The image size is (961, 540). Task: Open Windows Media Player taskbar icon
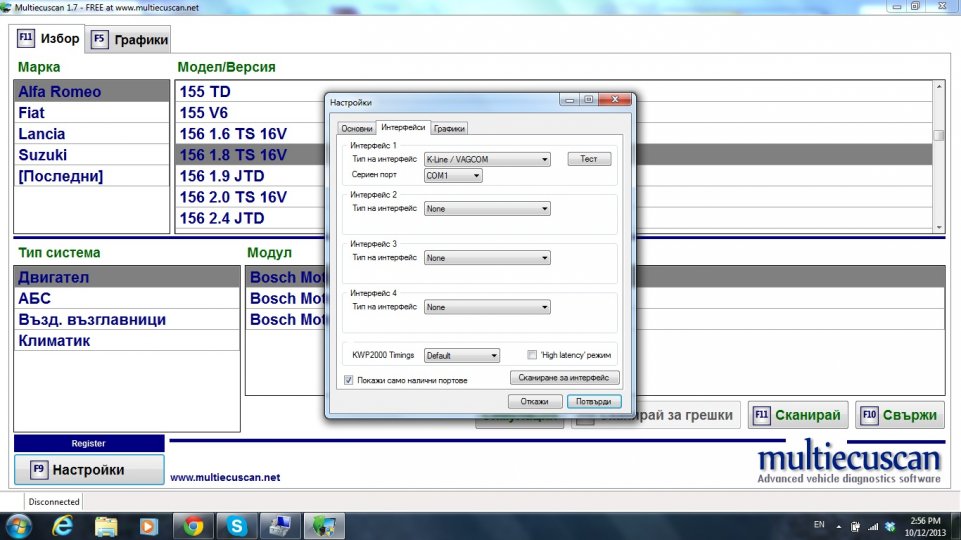[x=149, y=525]
